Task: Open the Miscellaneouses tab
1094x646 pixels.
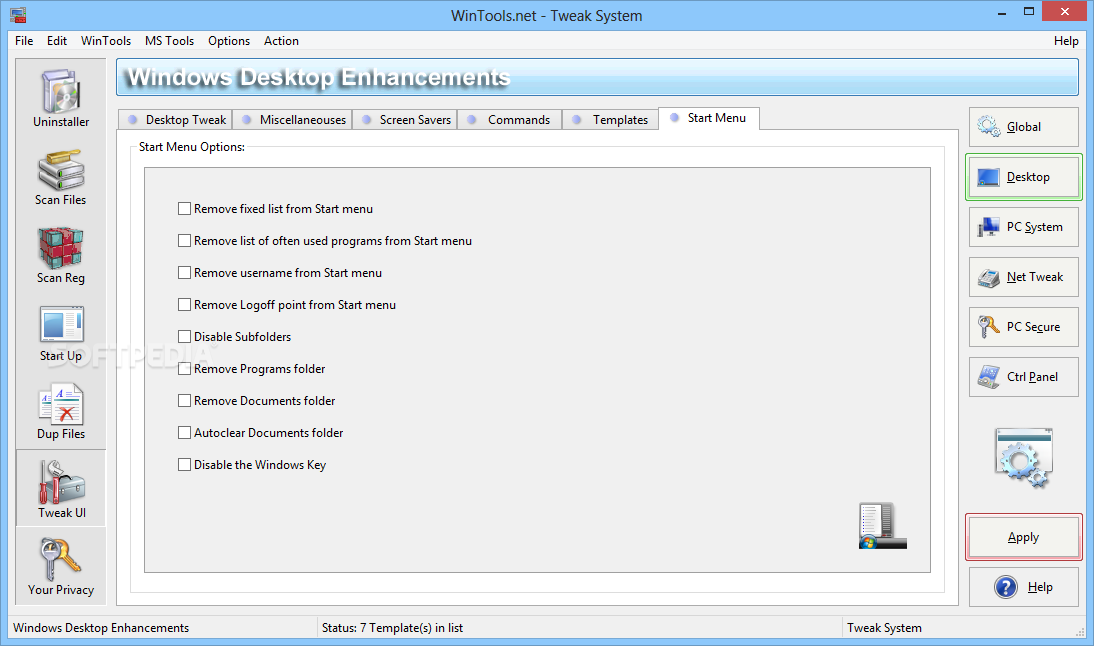Action: pos(292,120)
